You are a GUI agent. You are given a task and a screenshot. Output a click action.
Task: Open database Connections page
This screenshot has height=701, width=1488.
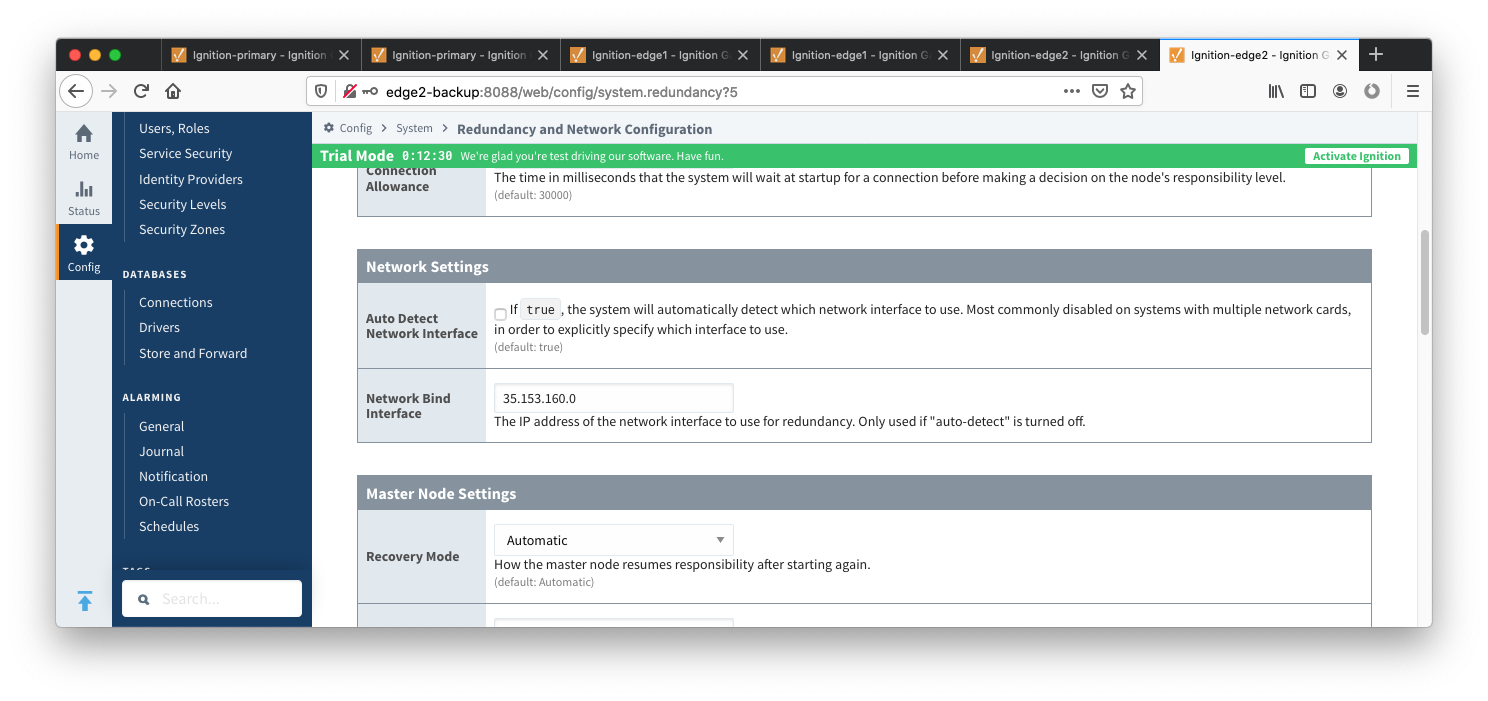175,302
